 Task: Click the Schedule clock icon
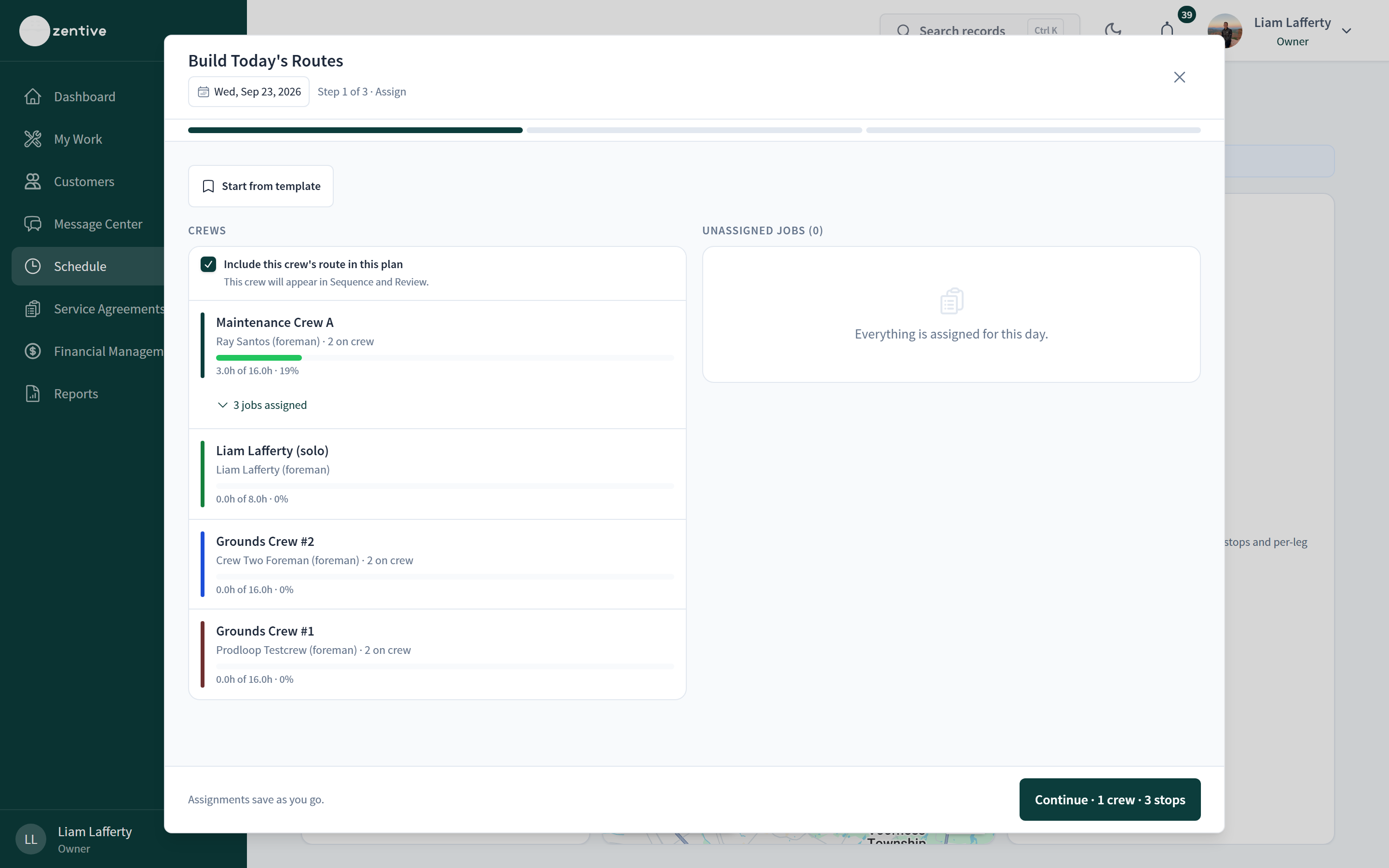33,266
